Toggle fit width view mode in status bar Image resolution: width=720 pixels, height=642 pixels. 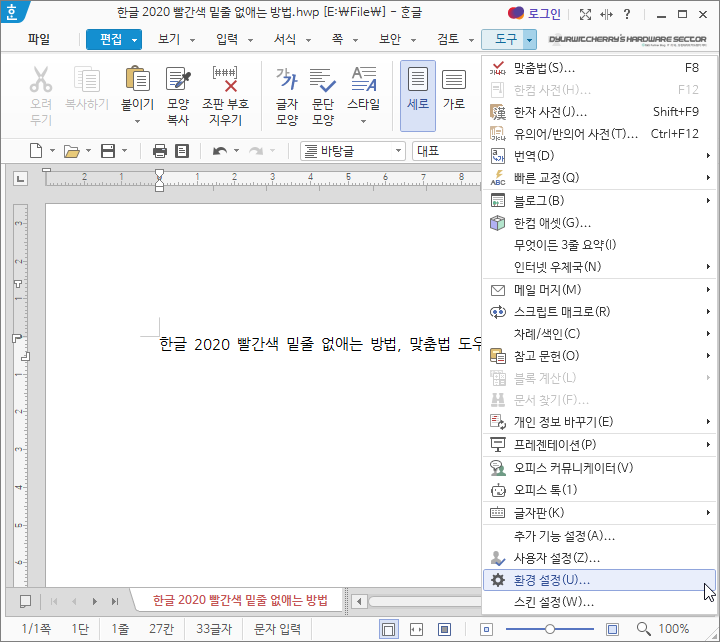(x=416, y=629)
